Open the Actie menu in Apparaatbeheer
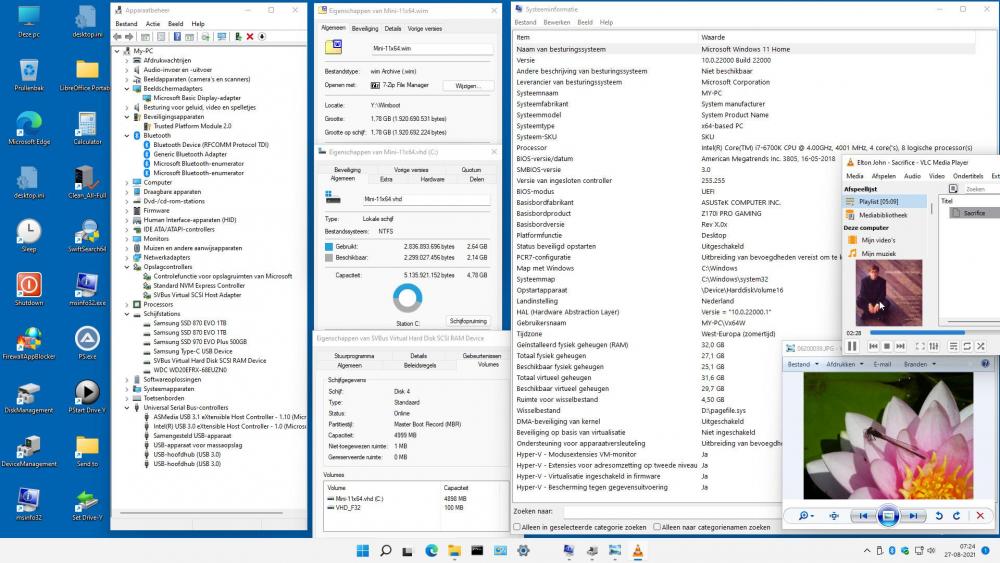Viewport: 1000px width, 563px height. click(x=152, y=23)
